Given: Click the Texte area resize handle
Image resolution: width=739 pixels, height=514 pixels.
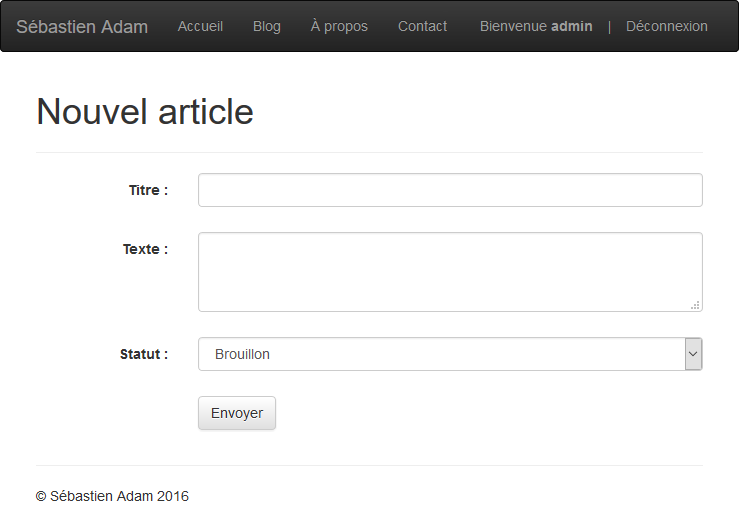Looking at the screenshot, I should point(696,305).
